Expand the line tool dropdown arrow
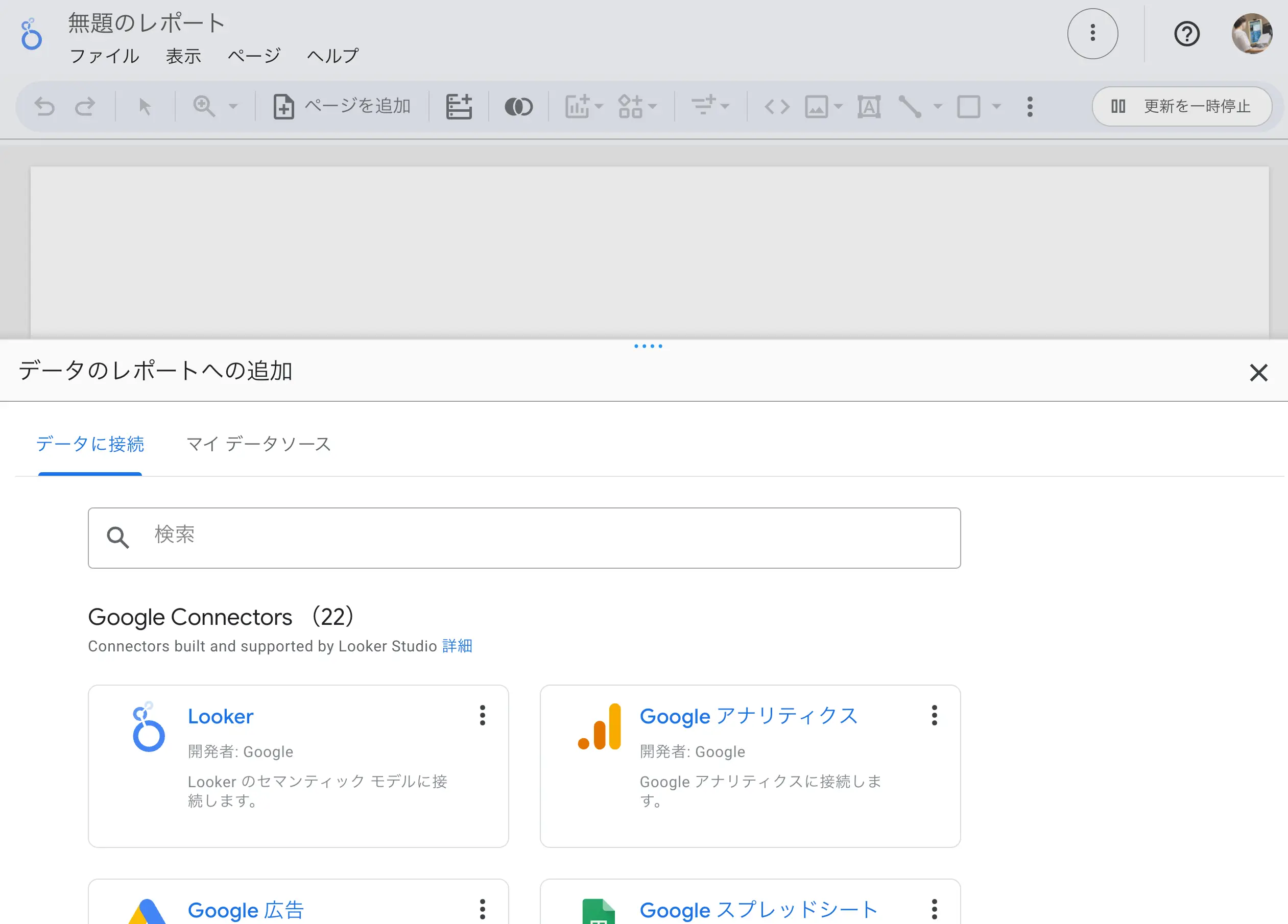Viewport: 1288px width, 924px height. click(938, 106)
